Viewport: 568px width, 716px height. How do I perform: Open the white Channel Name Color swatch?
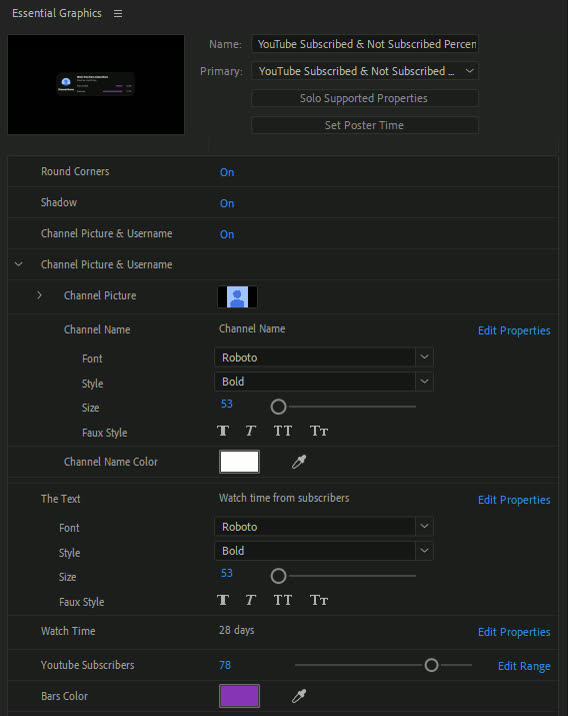tap(239, 462)
